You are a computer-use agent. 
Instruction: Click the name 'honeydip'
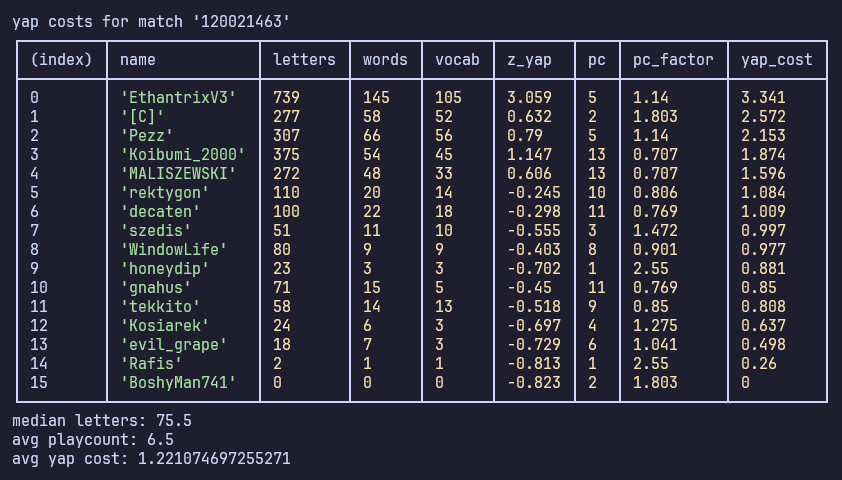click(x=165, y=268)
